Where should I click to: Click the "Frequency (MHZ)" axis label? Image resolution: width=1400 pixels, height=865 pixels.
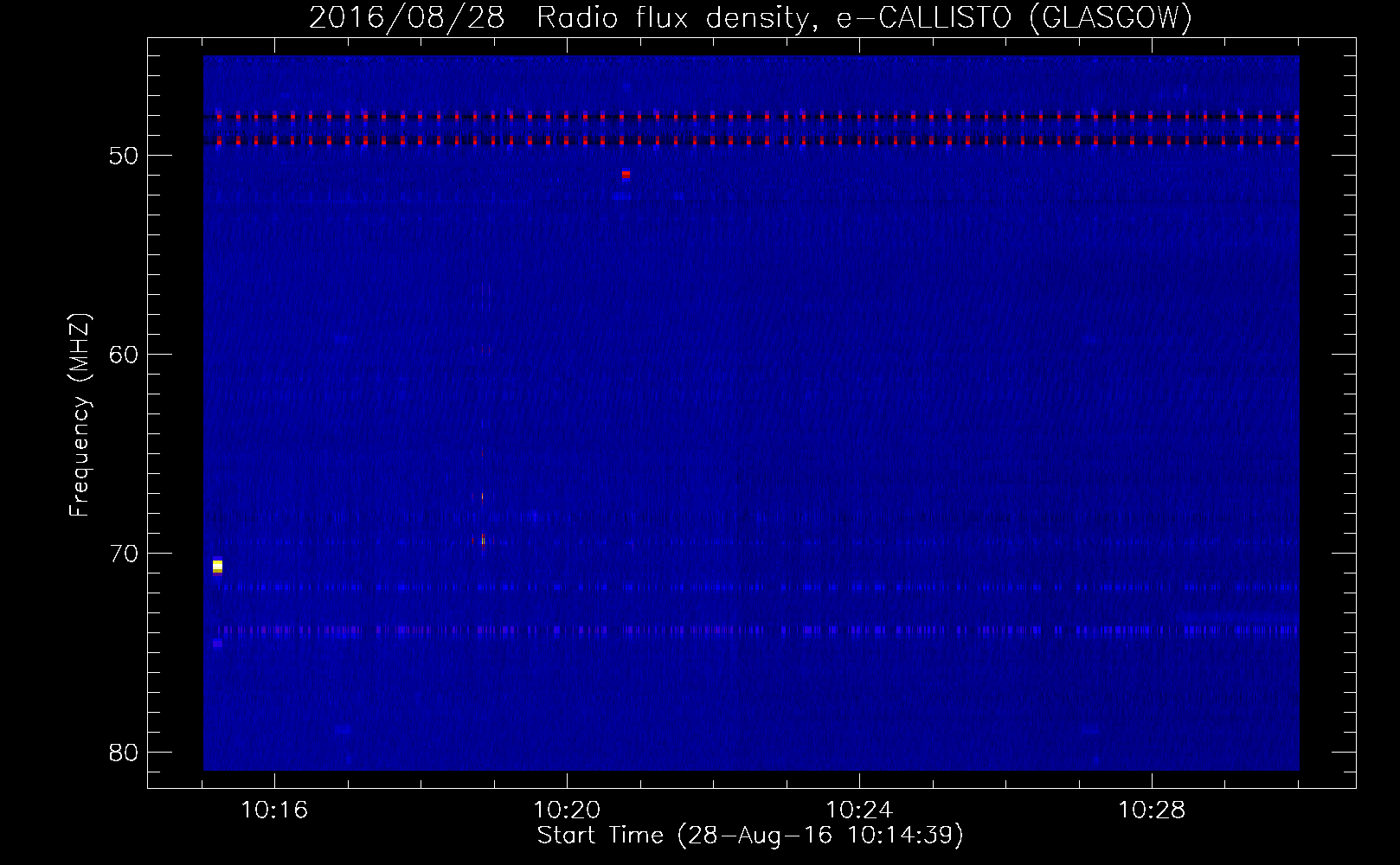click(x=80, y=415)
